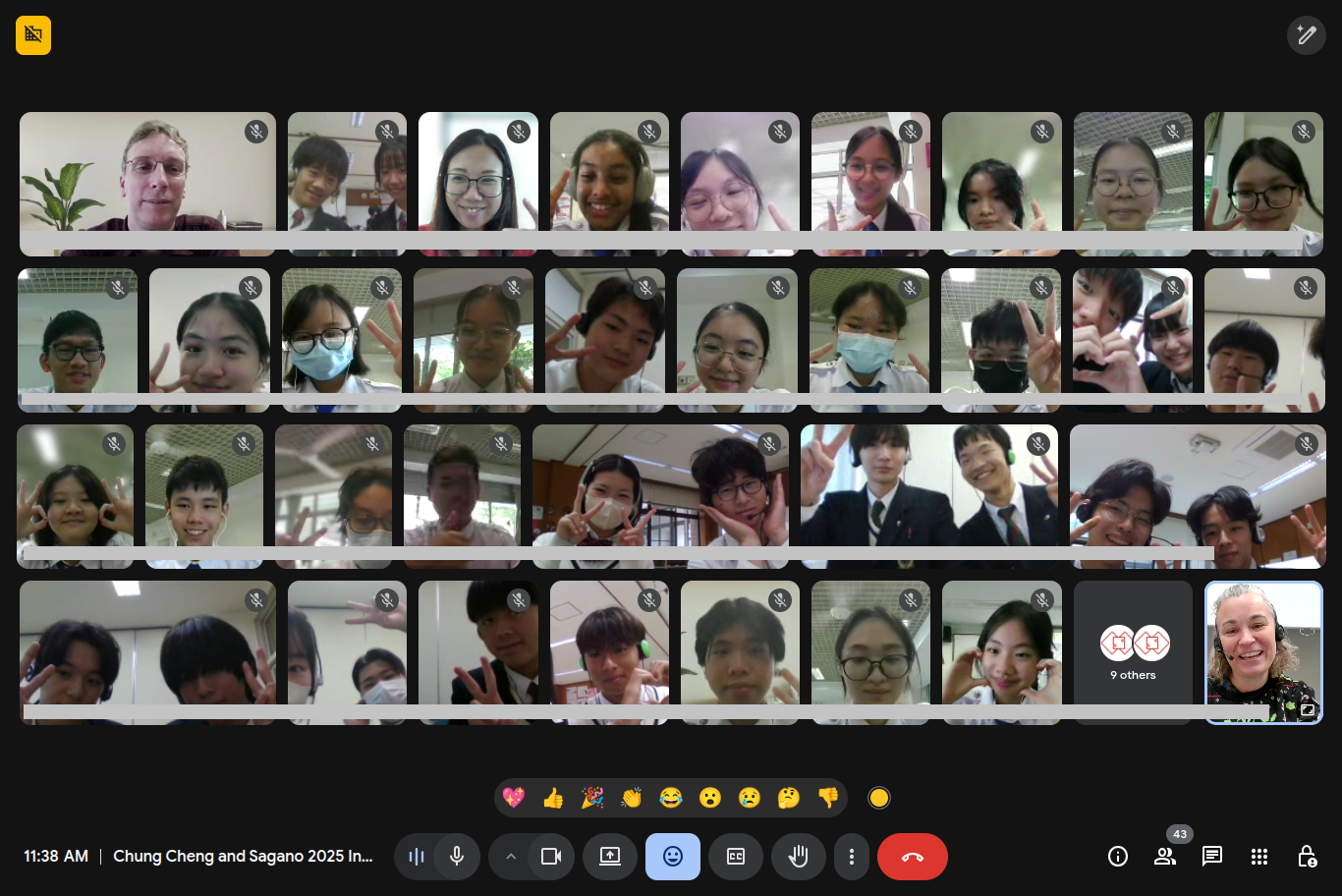Open more options three-dot menu
The height and width of the screenshot is (896, 1342).
(x=852, y=857)
